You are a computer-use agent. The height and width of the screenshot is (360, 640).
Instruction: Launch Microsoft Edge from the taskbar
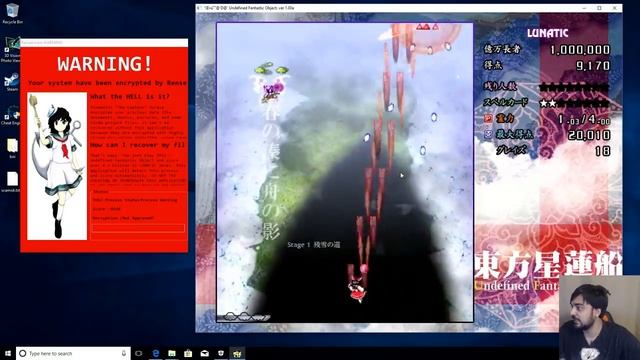click(x=156, y=353)
